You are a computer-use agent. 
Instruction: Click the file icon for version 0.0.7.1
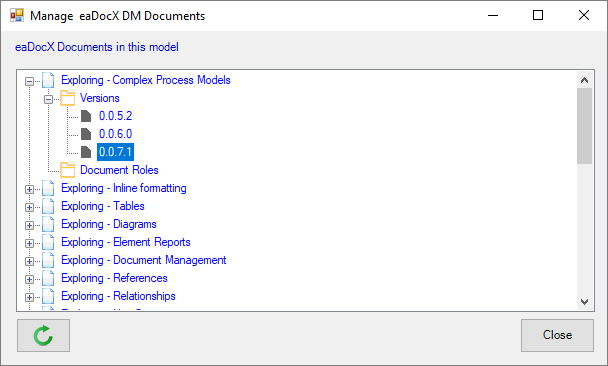click(x=86, y=152)
